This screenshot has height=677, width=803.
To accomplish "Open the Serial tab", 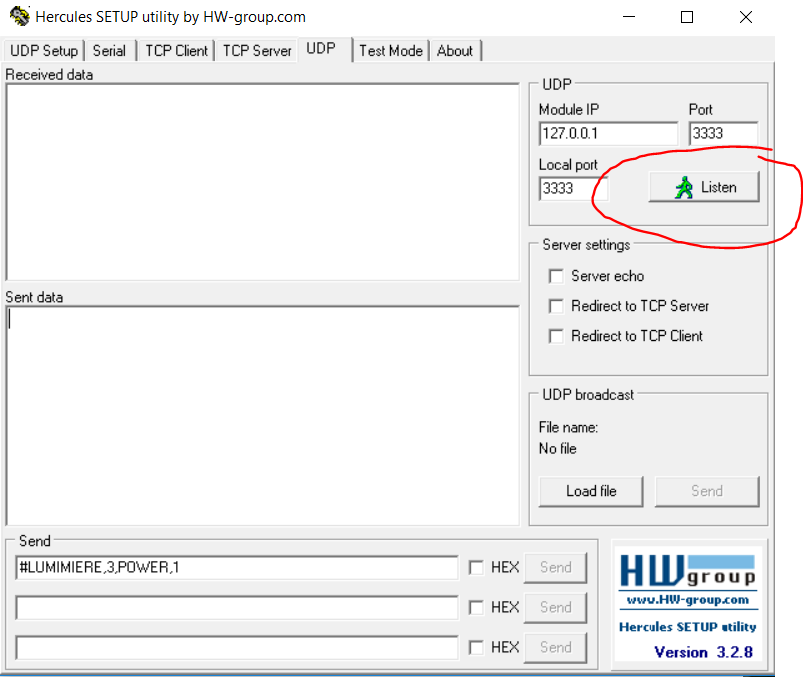I will click(x=109, y=51).
